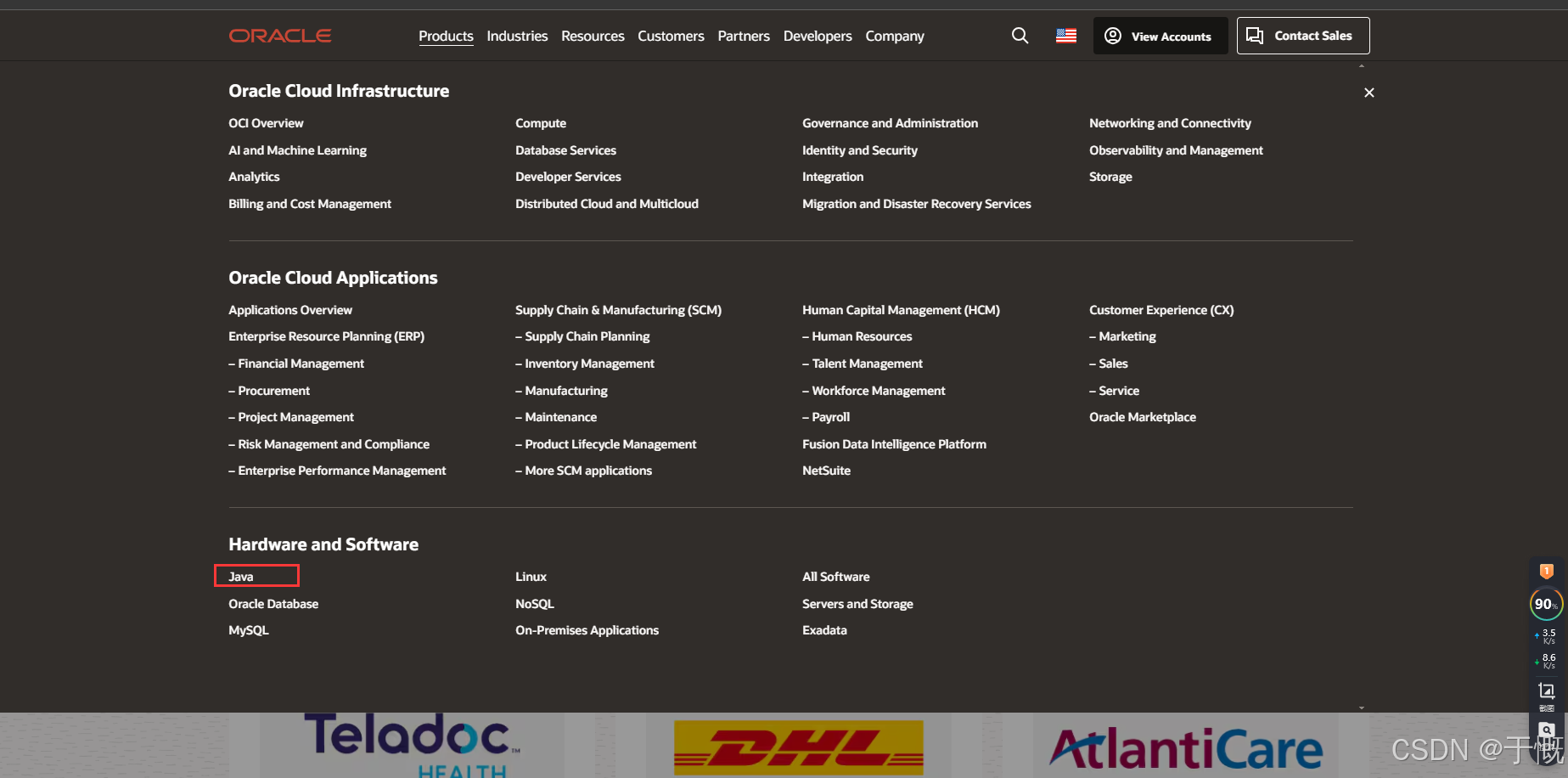Open the Partners menu
Image resolution: width=1568 pixels, height=778 pixels.
click(x=744, y=36)
